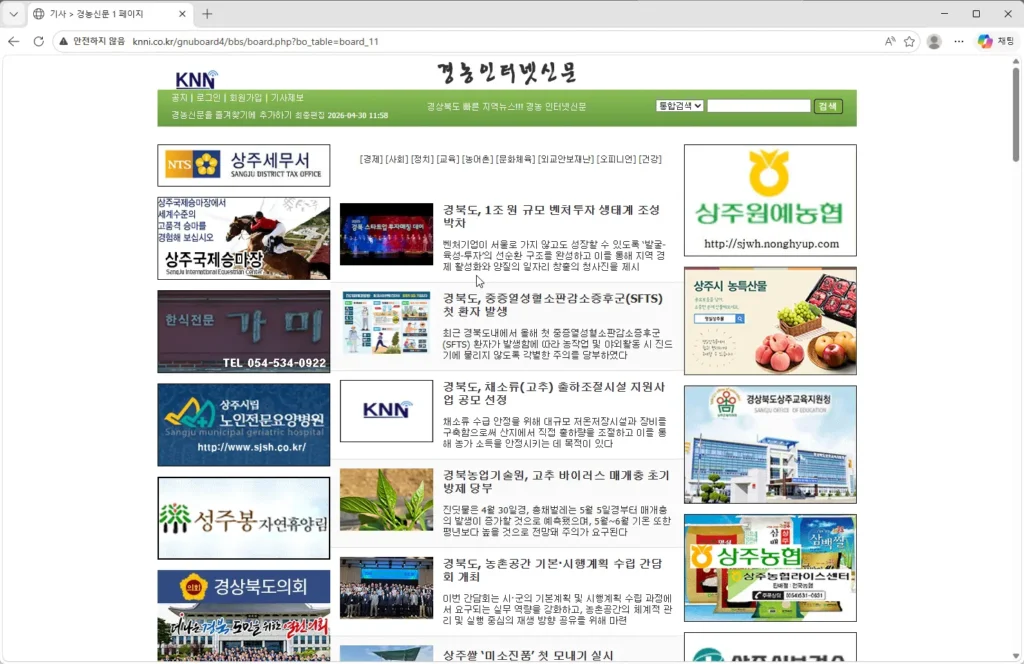Open 상주세무서 banner
The image size is (1024, 664).
pyautogui.click(x=244, y=165)
